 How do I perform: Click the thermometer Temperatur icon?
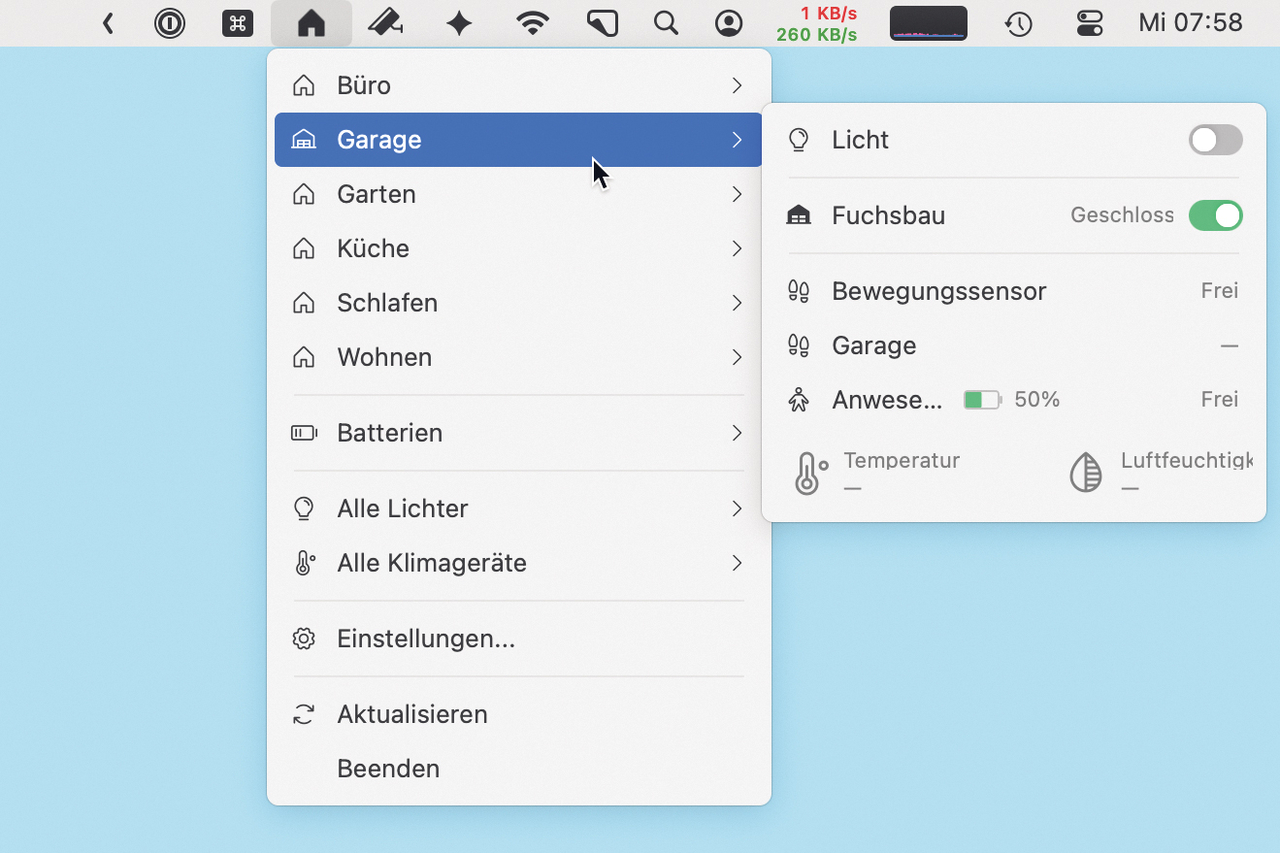[x=810, y=473]
